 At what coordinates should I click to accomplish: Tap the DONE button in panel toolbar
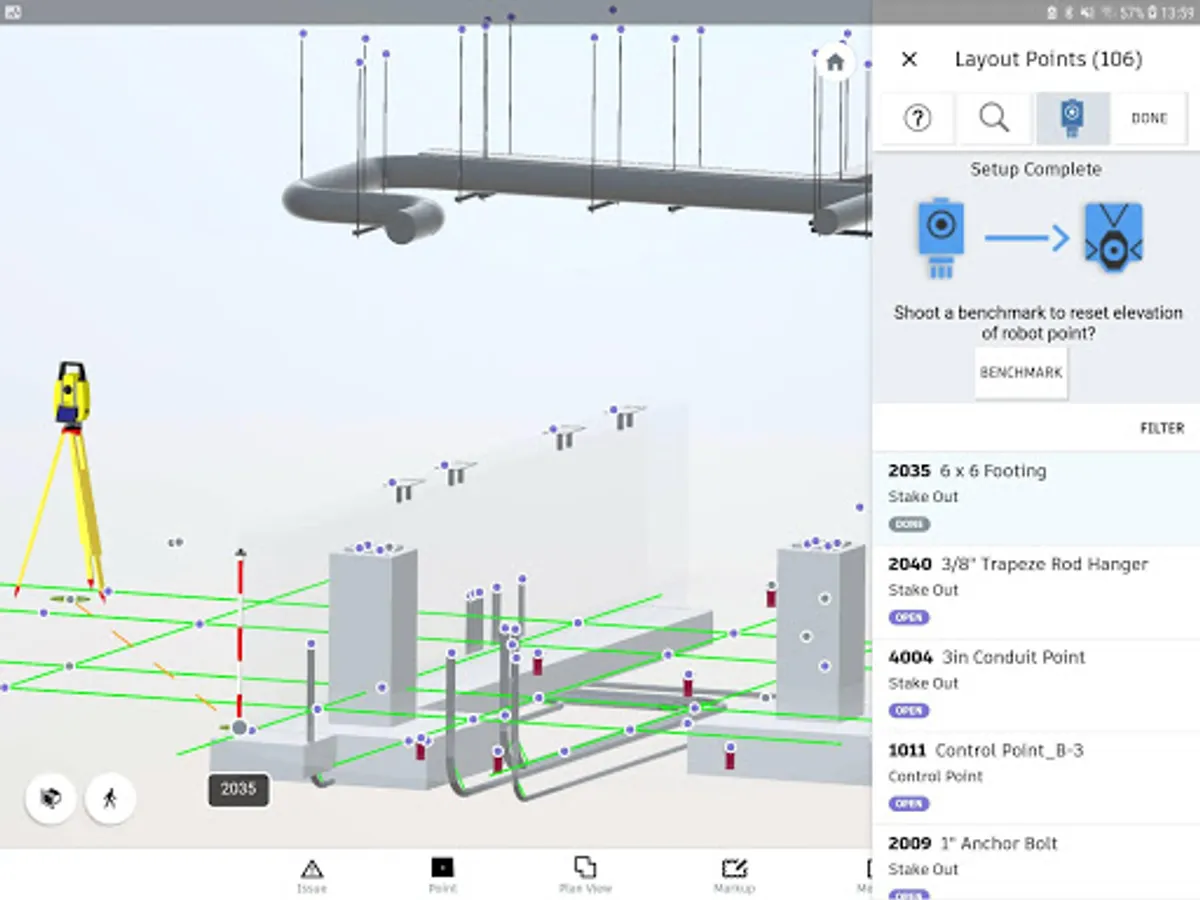(1150, 118)
